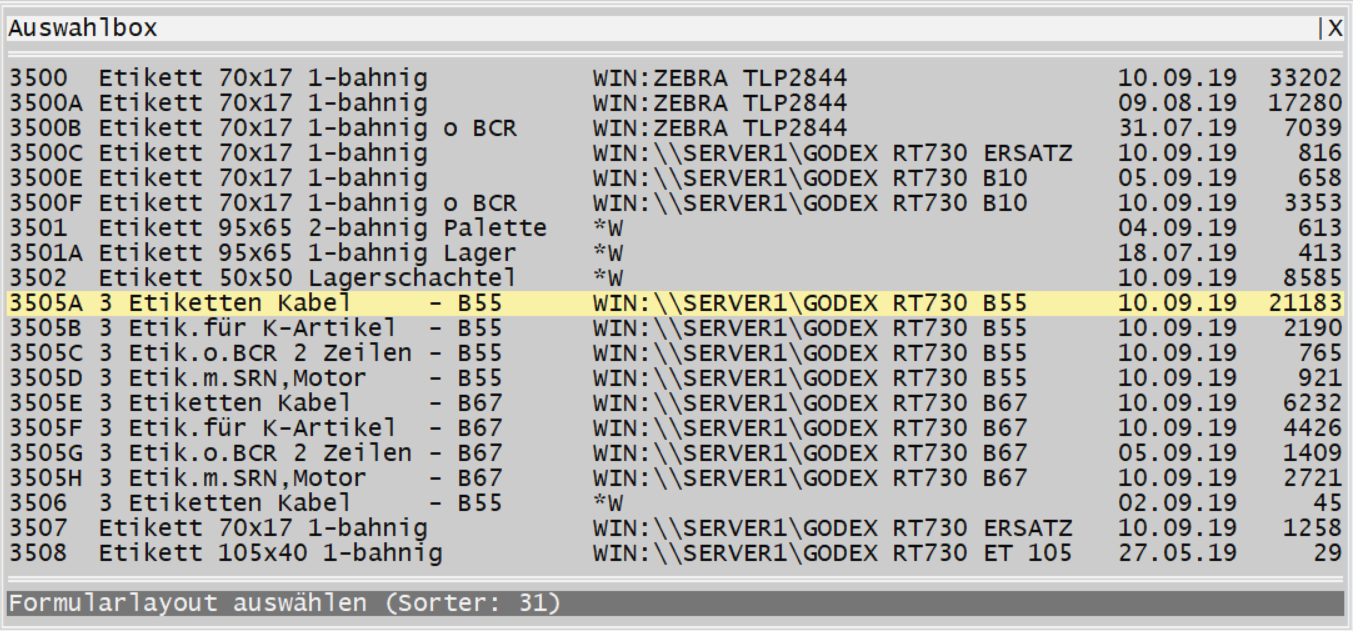Choose the 3500A Etikett 70x17 row

[263, 103]
